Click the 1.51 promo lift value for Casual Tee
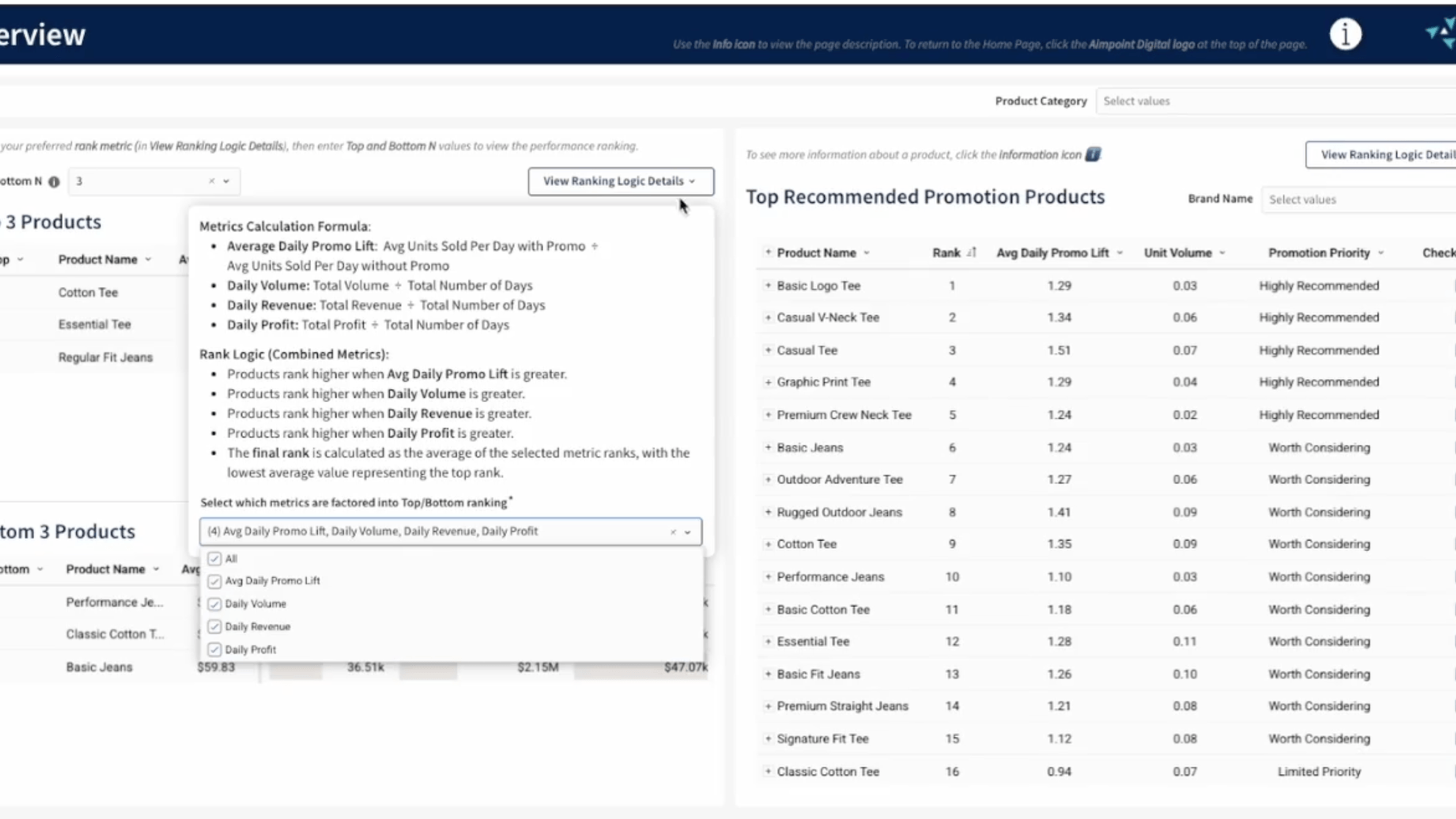Viewport: 1456px width, 819px height. point(1059,350)
